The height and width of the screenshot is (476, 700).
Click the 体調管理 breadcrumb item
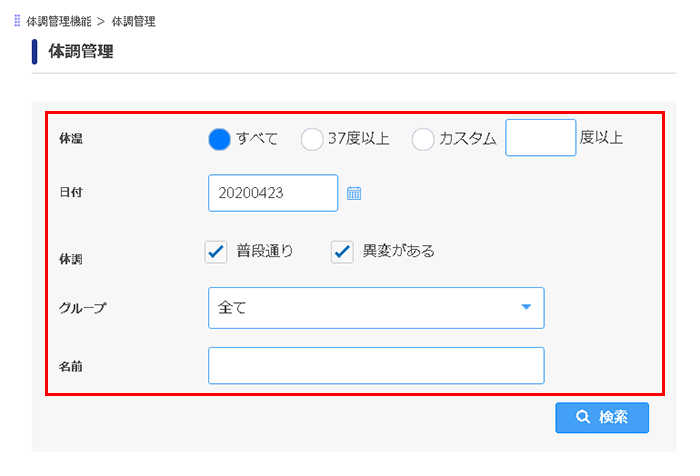[133, 21]
